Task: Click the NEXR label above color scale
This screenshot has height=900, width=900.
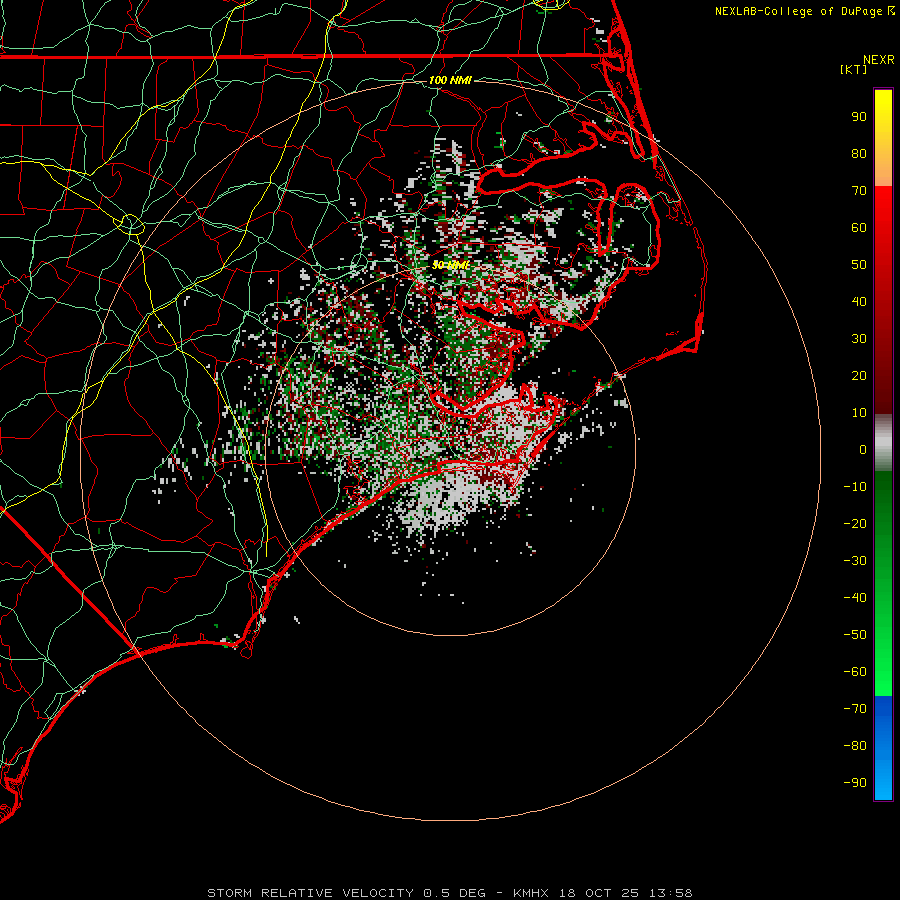Action: (x=879, y=60)
